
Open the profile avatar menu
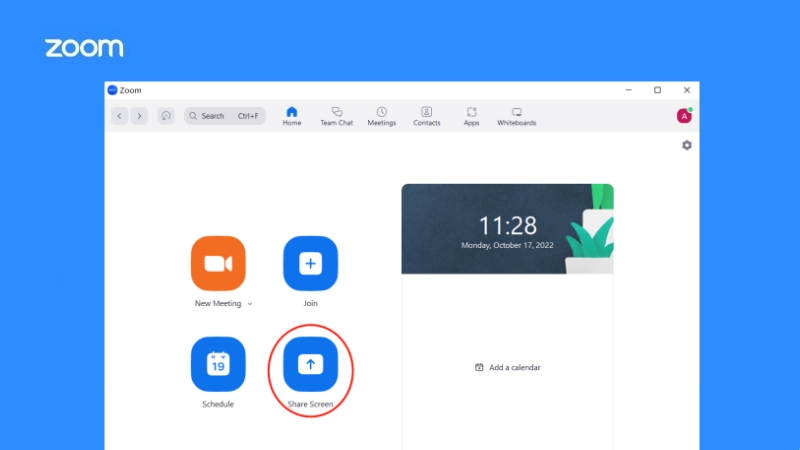[684, 116]
